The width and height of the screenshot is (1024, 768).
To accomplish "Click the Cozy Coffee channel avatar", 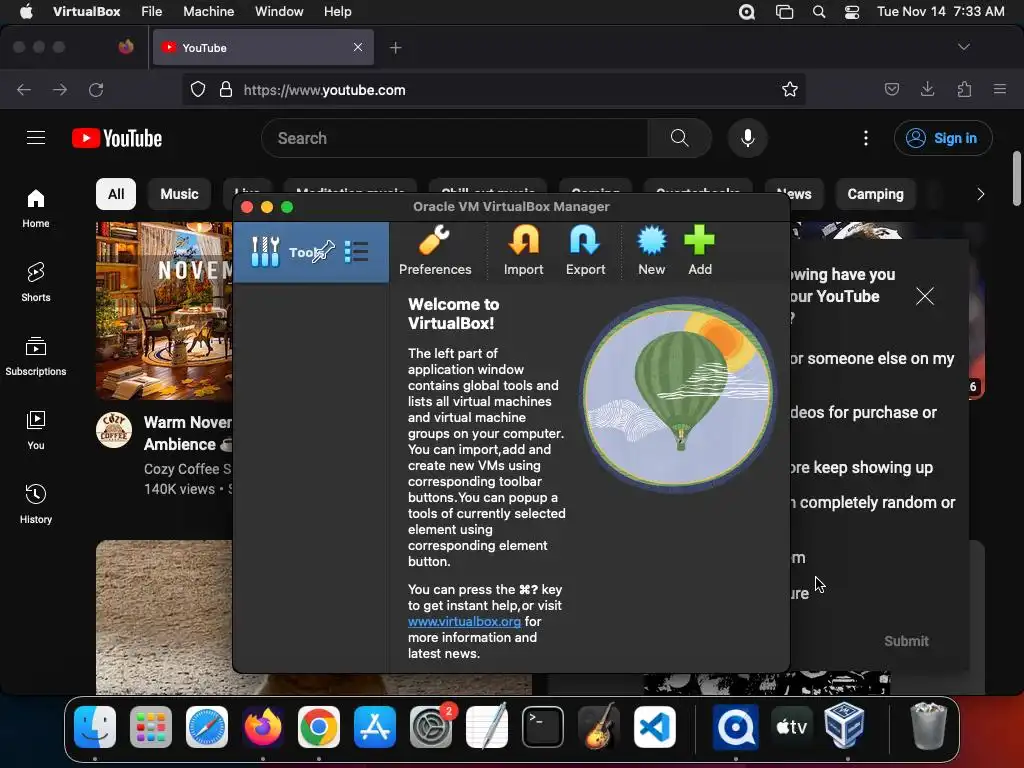I will coord(114,430).
